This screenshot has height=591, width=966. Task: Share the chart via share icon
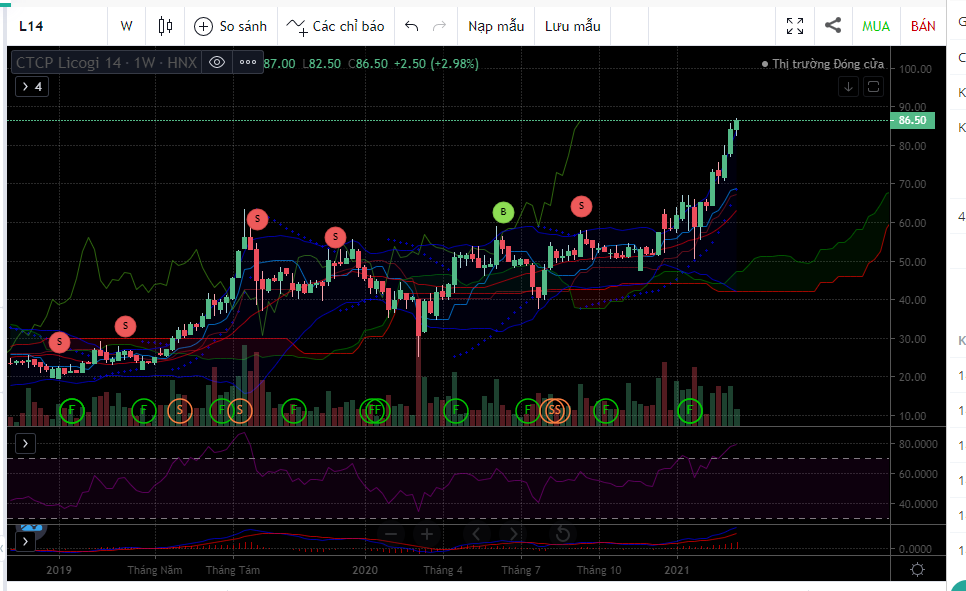(833, 26)
